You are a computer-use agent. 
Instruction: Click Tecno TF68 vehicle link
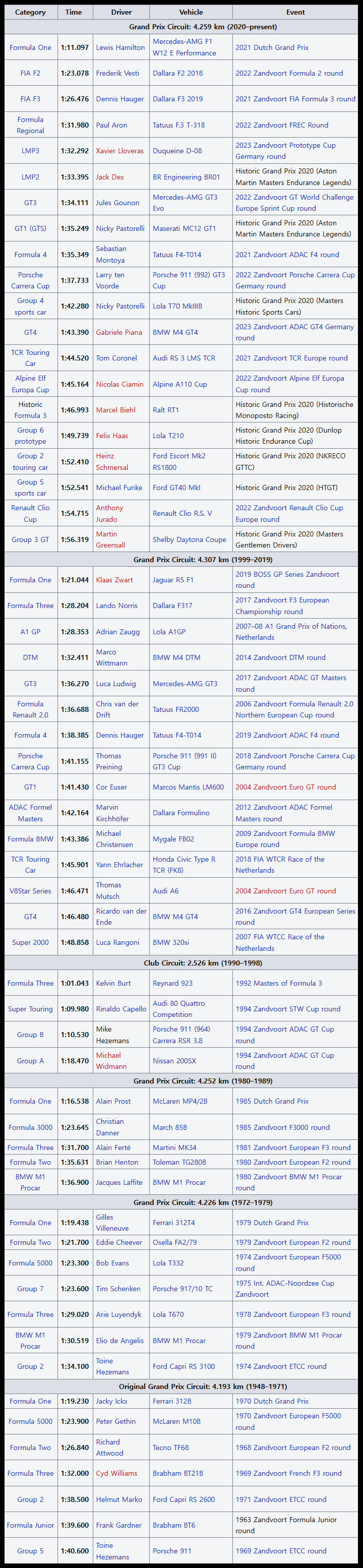(170, 1448)
